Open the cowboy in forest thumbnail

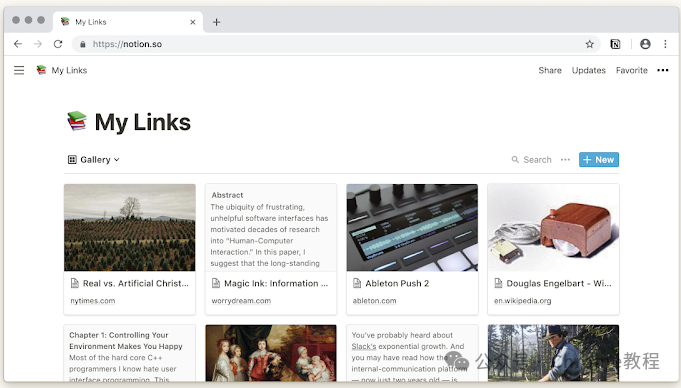[x=553, y=353]
